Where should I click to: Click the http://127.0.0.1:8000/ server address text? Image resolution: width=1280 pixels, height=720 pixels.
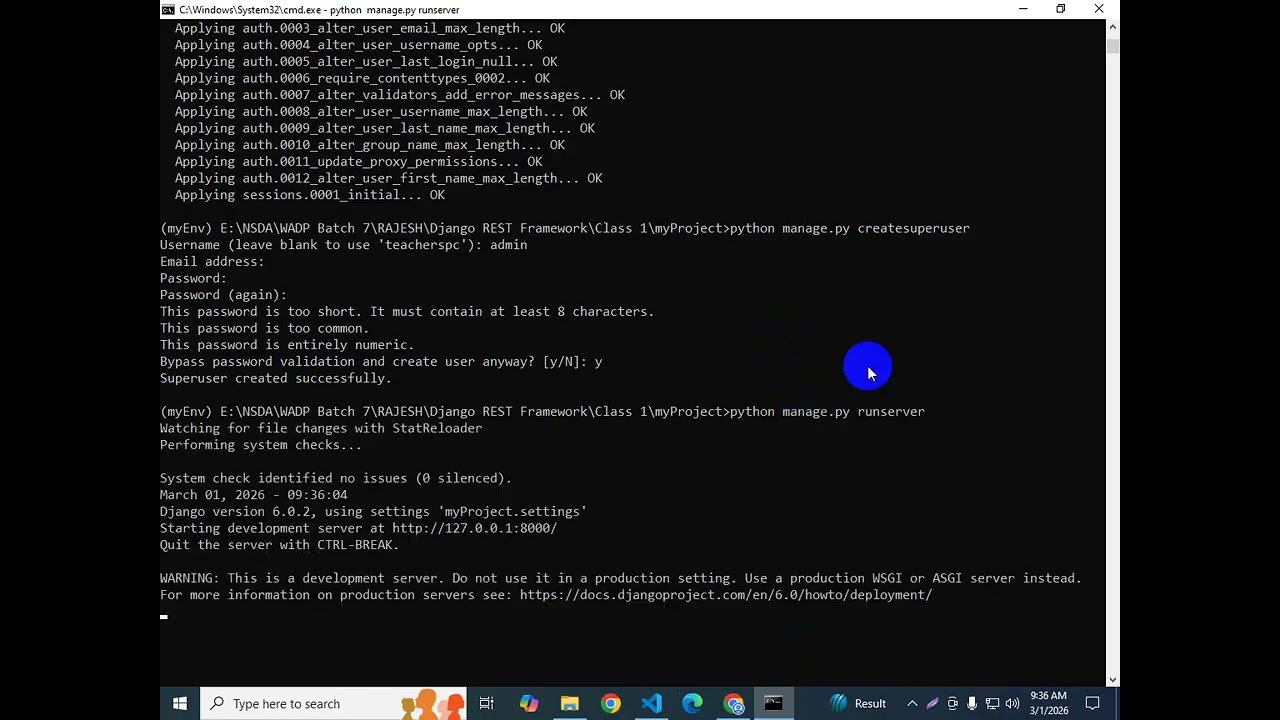(474, 528)
